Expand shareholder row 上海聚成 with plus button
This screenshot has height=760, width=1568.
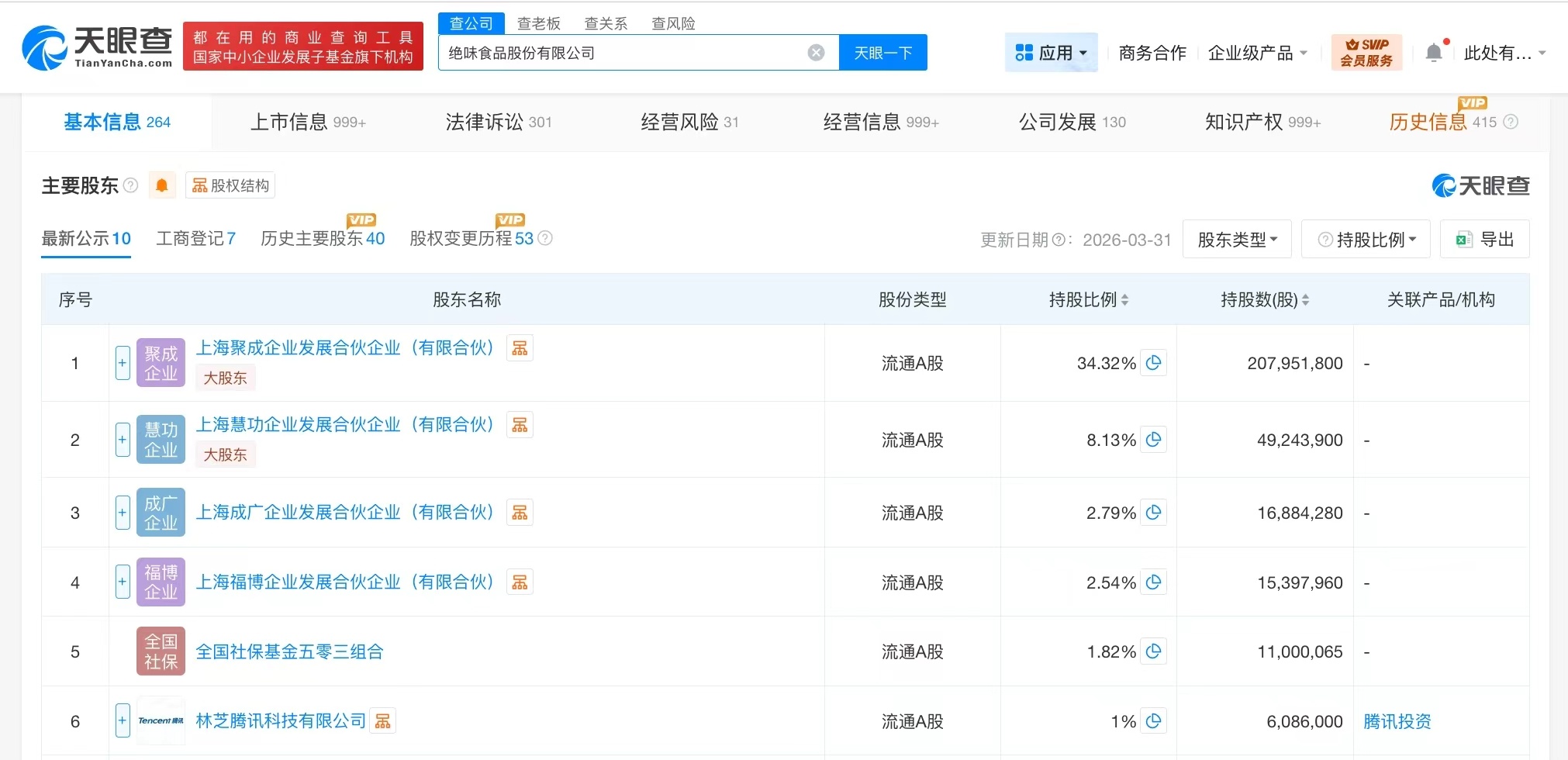click(x=122, y=362)
